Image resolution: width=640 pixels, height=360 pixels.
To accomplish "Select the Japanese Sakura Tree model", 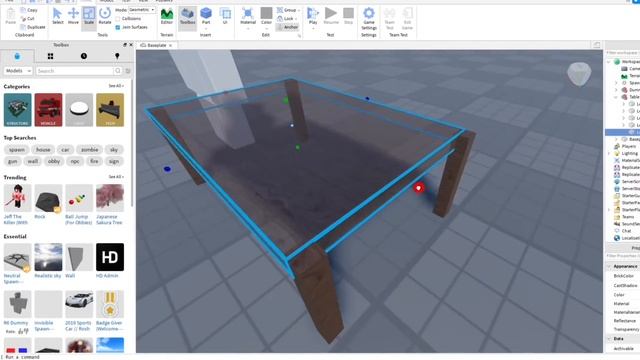I will coord(110,204).
